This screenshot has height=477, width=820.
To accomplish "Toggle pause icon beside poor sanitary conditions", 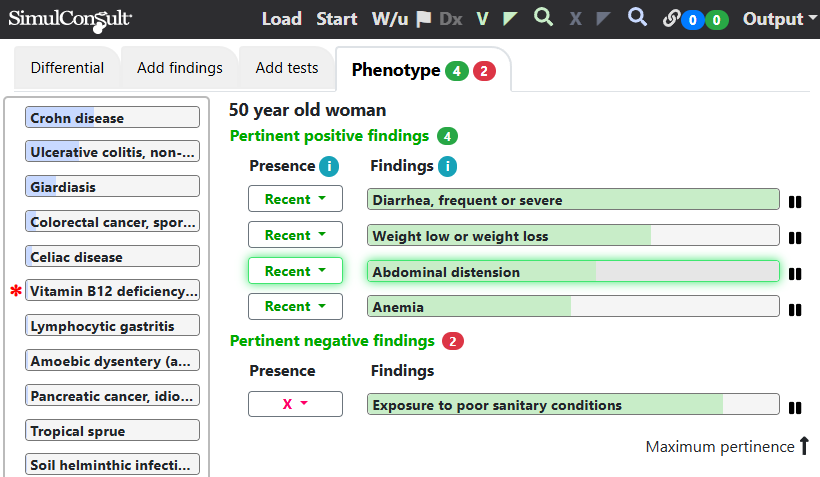I will point(795,407).
